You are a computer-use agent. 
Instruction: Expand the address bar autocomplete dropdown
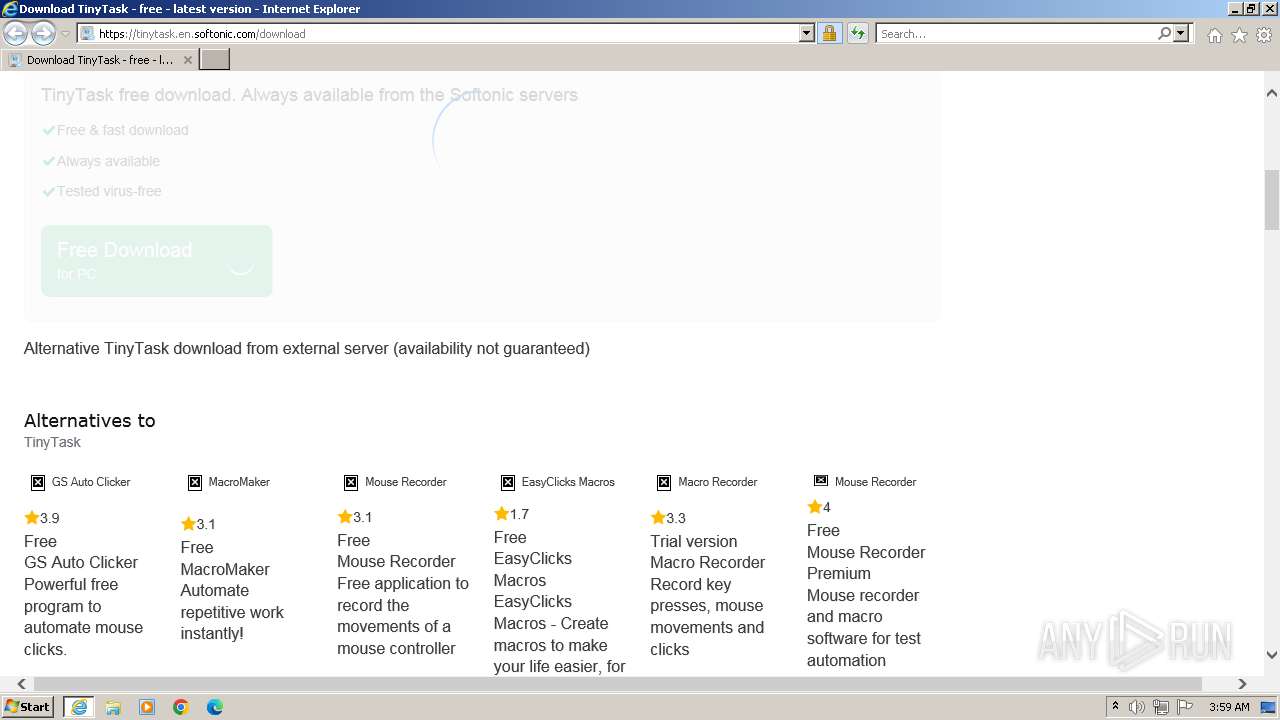pyautogui.click(x=807, y=33)
